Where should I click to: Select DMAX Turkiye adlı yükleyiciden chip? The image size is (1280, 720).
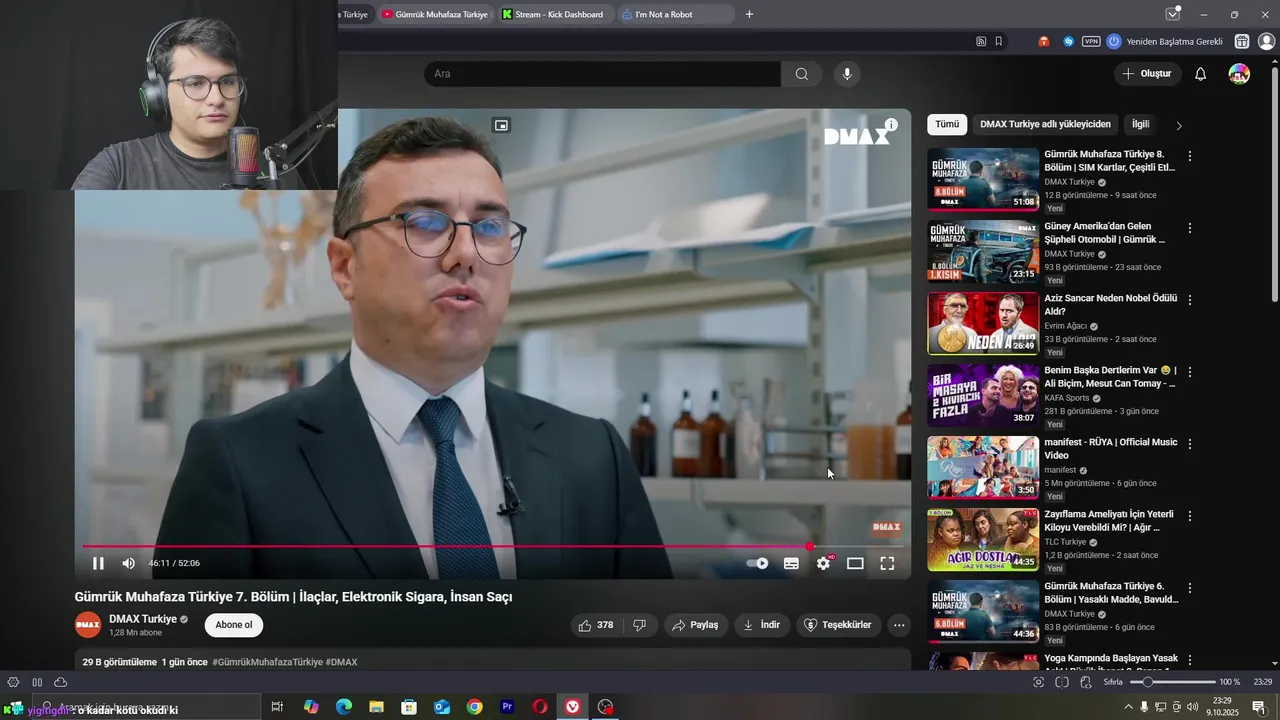click(1045, 124)
